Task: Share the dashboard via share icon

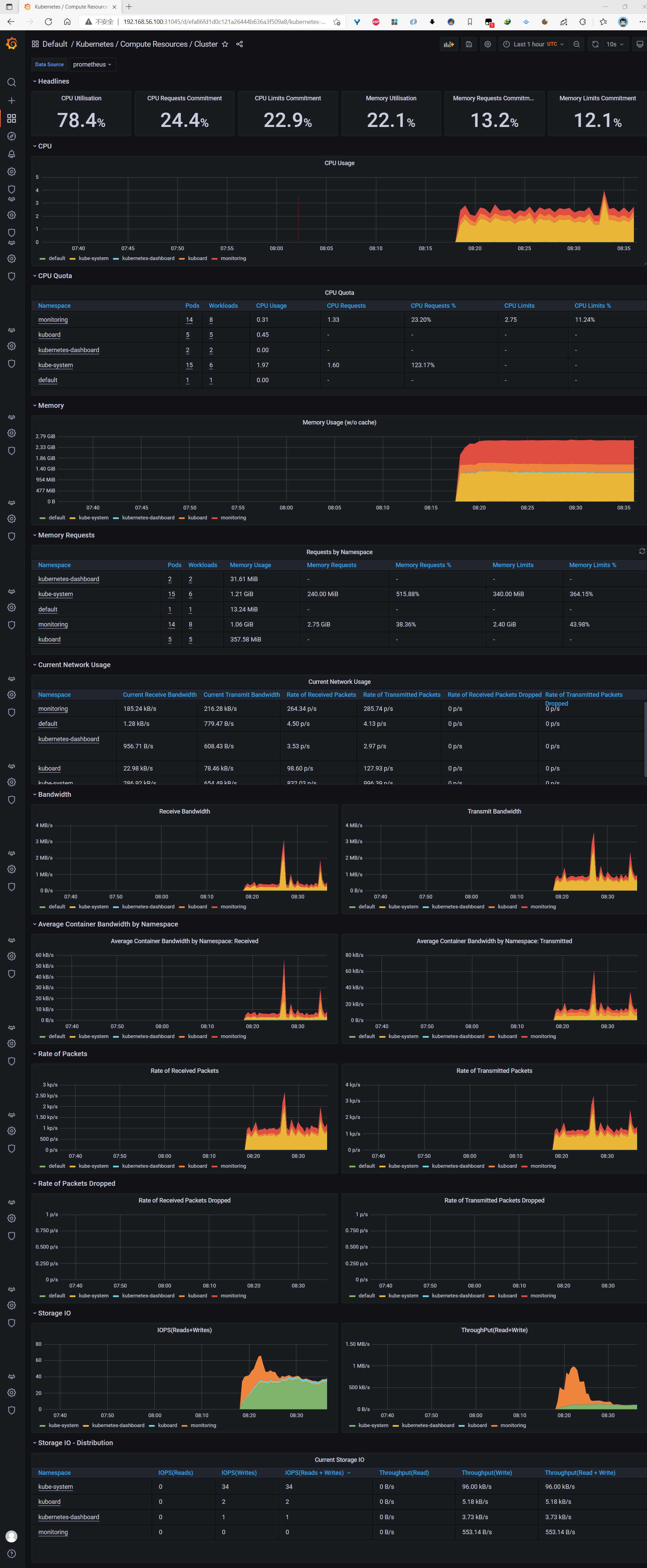Action: 239,44
